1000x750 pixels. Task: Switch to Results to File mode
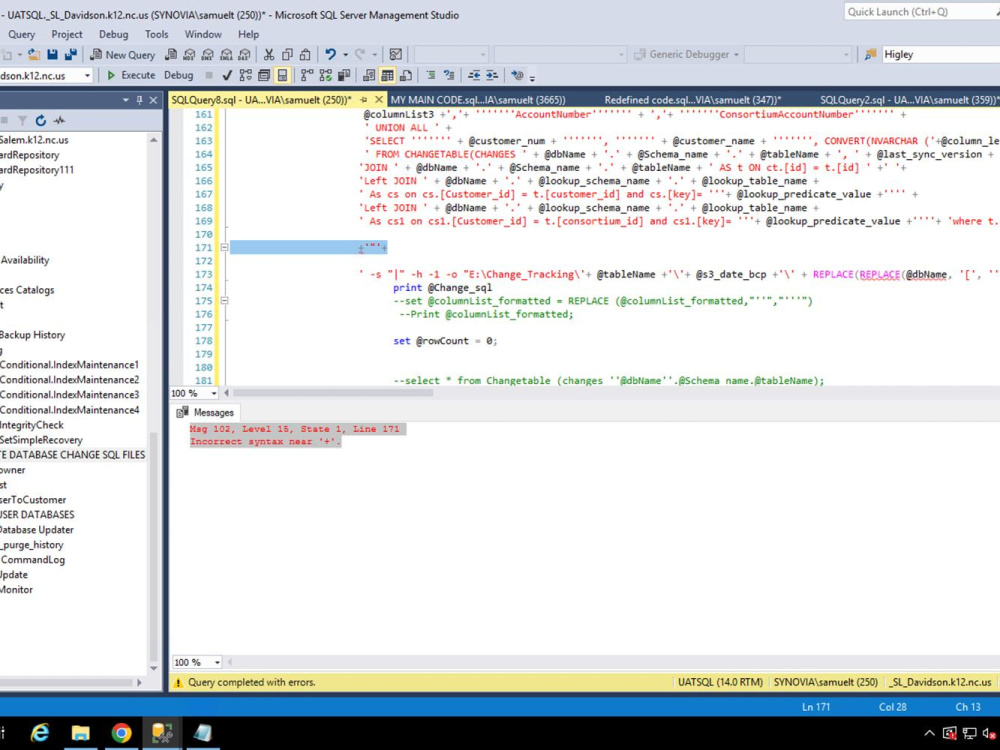406,75
